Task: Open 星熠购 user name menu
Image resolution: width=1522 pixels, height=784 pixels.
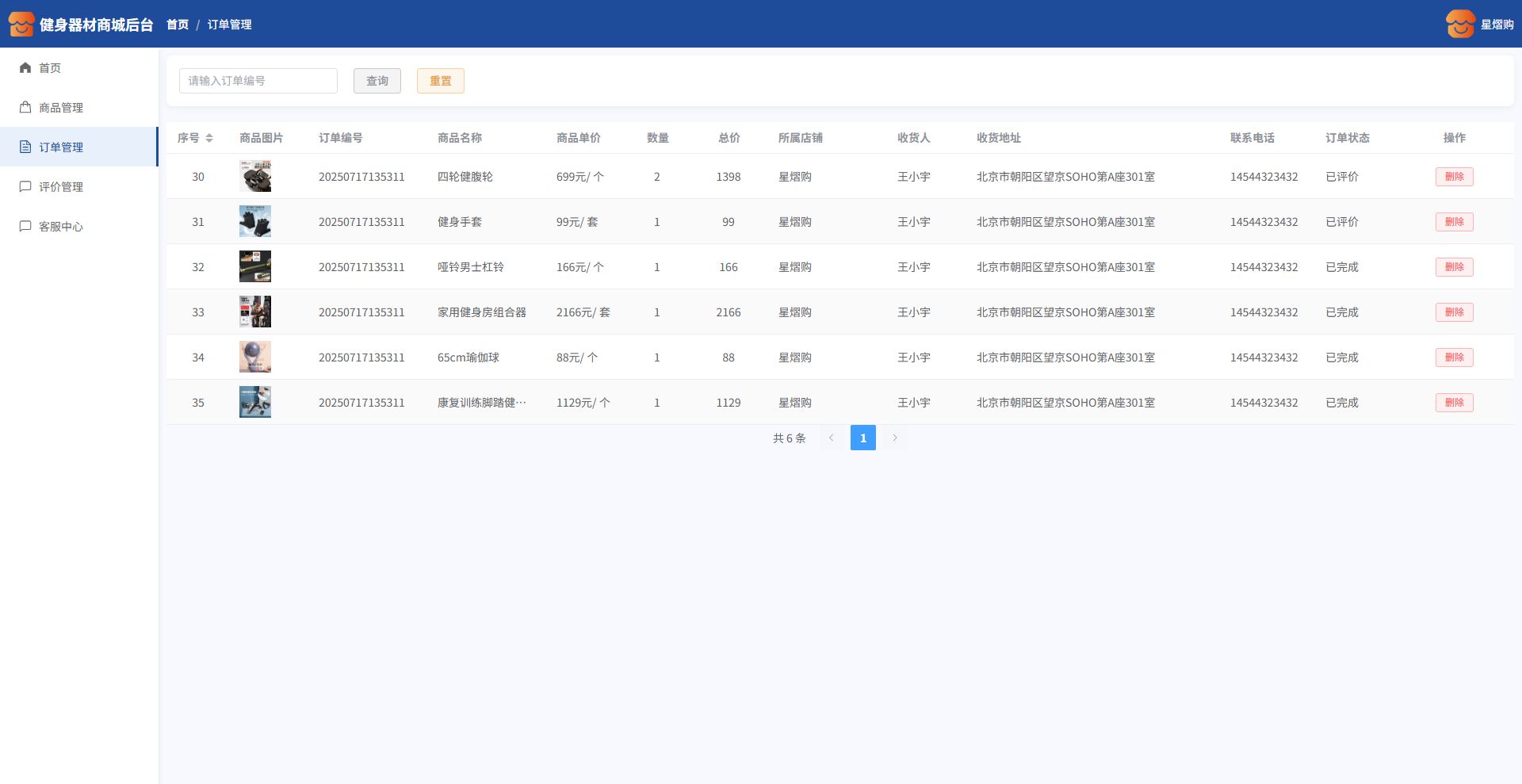Action: pyautogui.click(x=1497, y=25)
